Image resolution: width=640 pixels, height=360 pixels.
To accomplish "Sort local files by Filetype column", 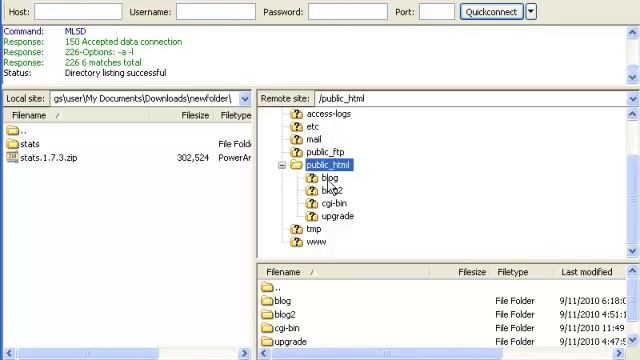I will point(233,116).
